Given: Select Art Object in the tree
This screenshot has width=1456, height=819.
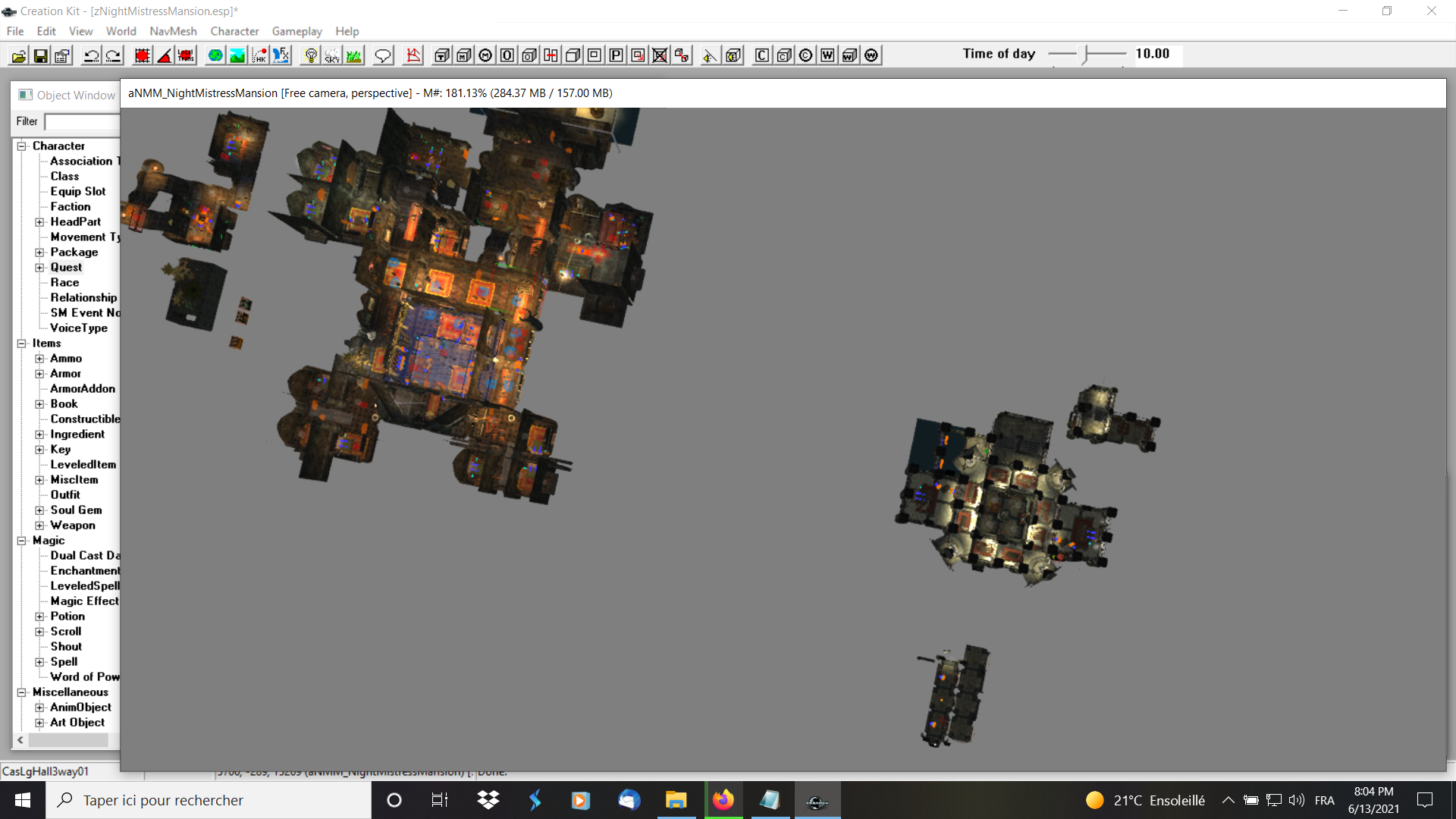Looking at the screenshot, I should pyautogui.click(x=77, y=722).
